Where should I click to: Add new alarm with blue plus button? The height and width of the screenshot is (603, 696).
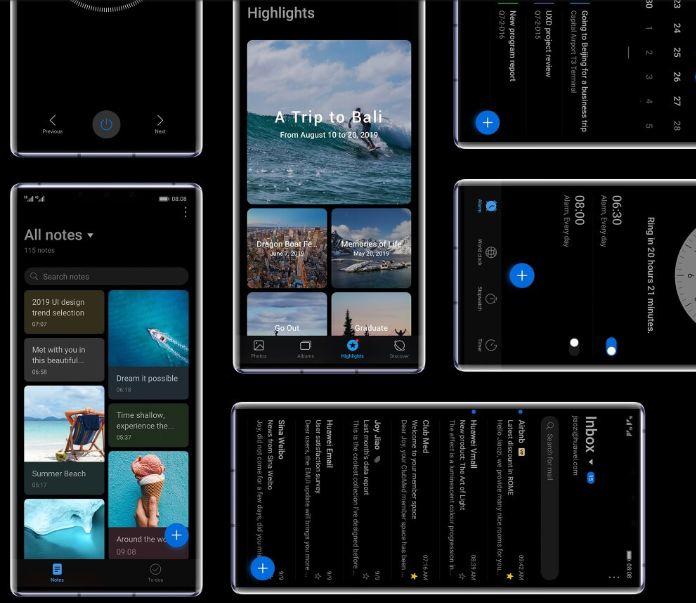point(522,276)
